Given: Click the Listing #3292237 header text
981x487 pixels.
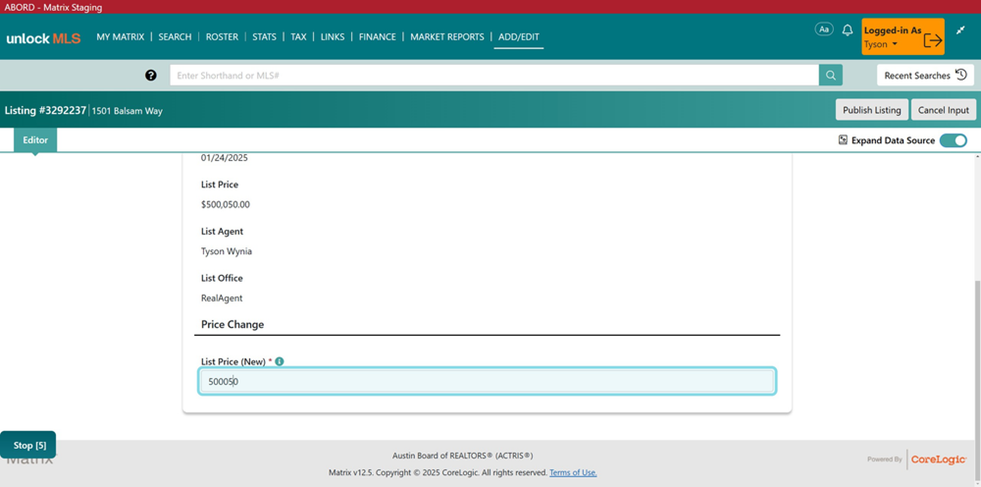Looking at the screenshot, I should [x=45, y=110].
